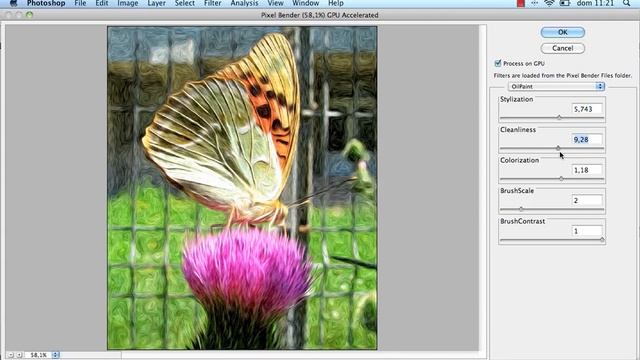Screen dimensions: 640x360
Task: Click the BrushContrast label
Action: (x=522, y=221)
